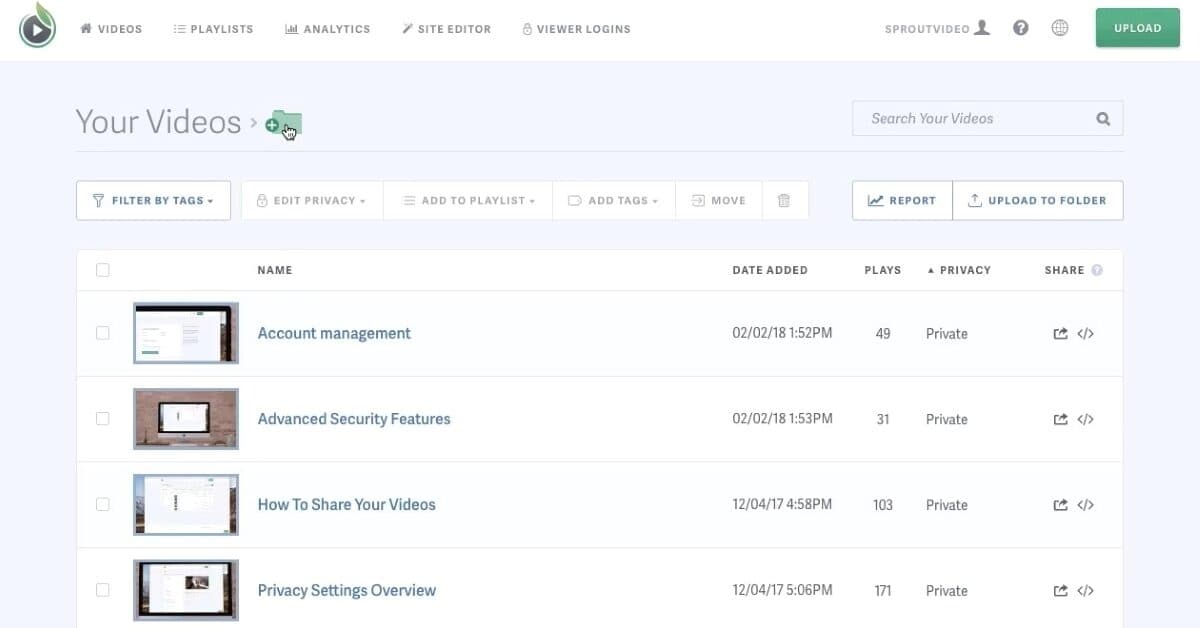Viewport: 1200px width, 628px height.
Task: Click embed code icon for Privacy Settings Overview
Action: [x=1085, y=591]
